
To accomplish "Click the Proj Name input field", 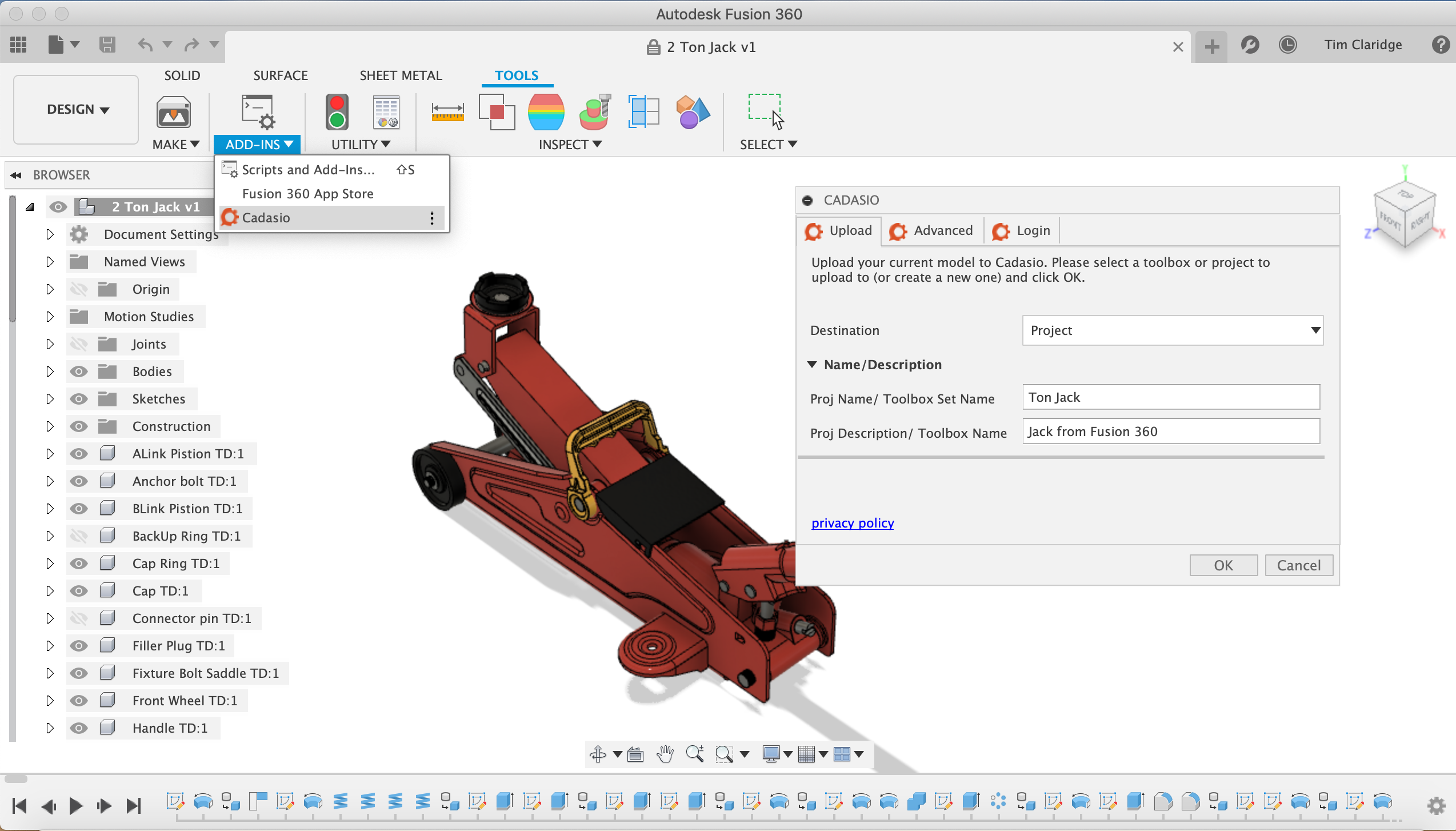I will coord(1170,397).
